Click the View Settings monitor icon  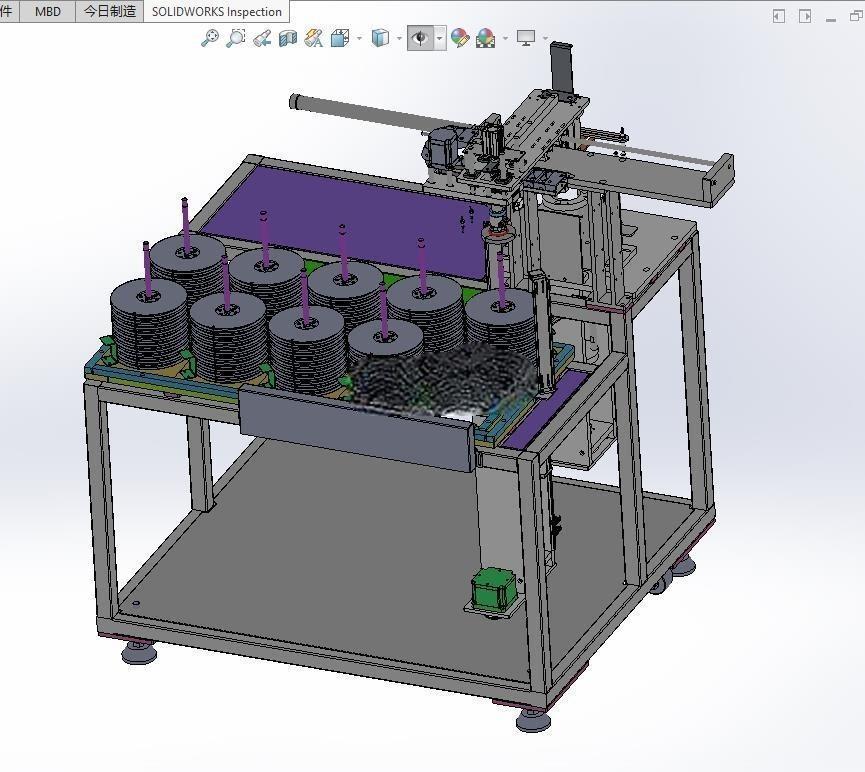click(x=526, y=38)
